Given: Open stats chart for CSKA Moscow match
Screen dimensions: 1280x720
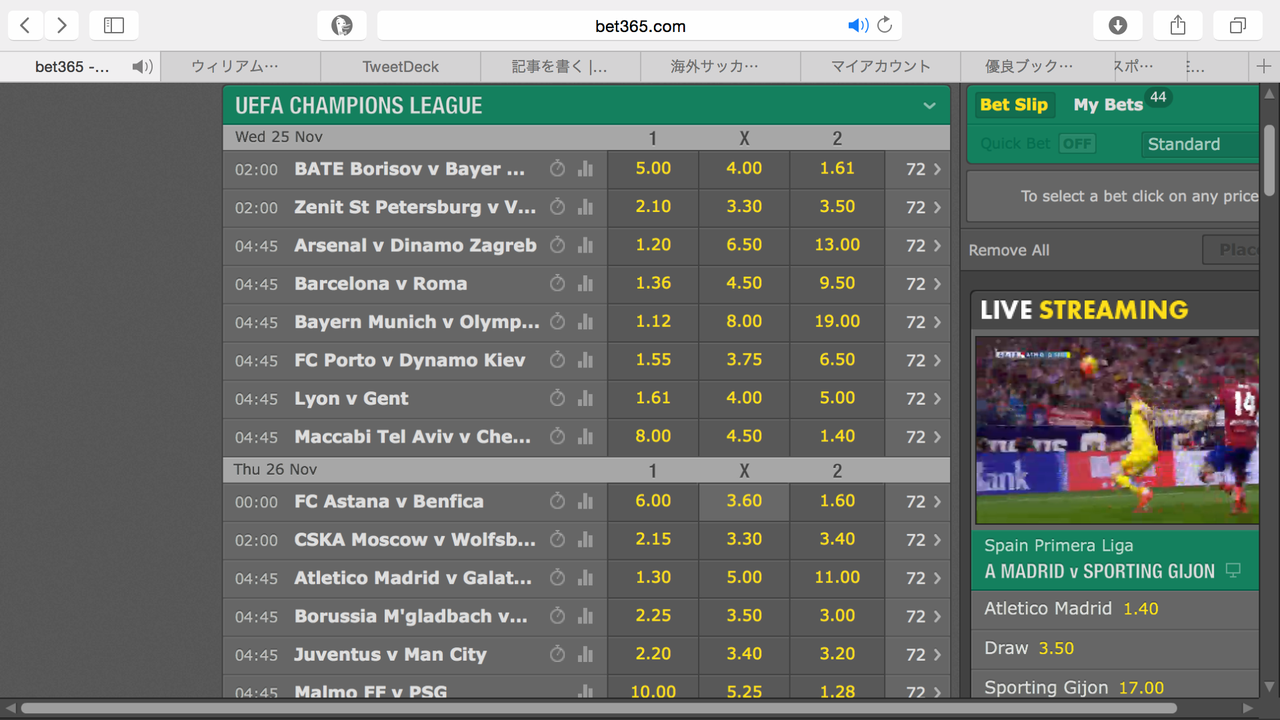Looking at the screenshot, I should (585, 540).
